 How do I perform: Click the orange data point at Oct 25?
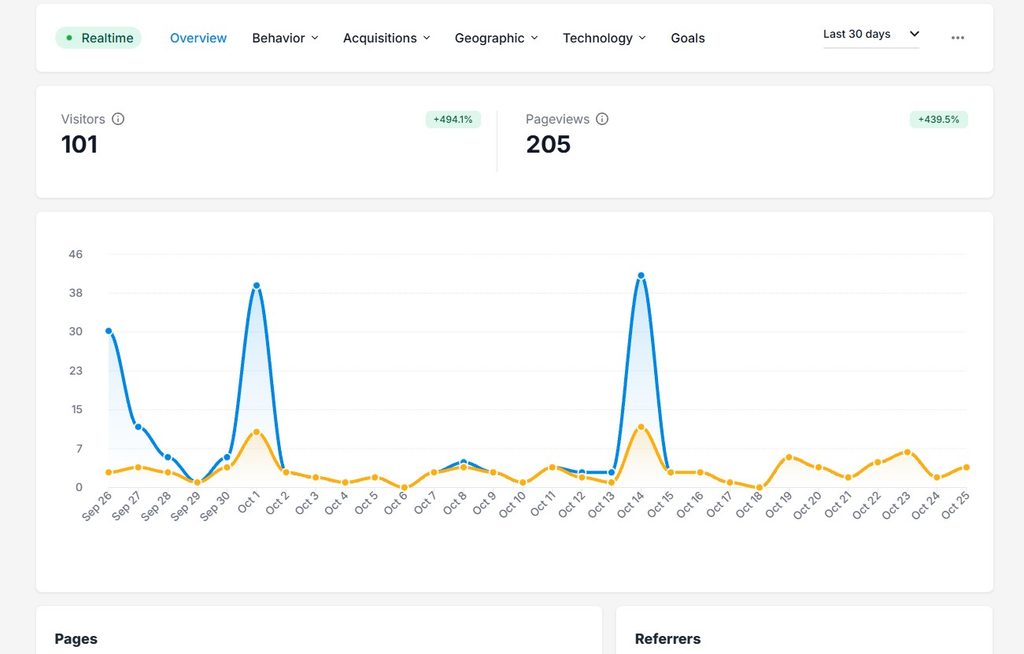(966, 467)
